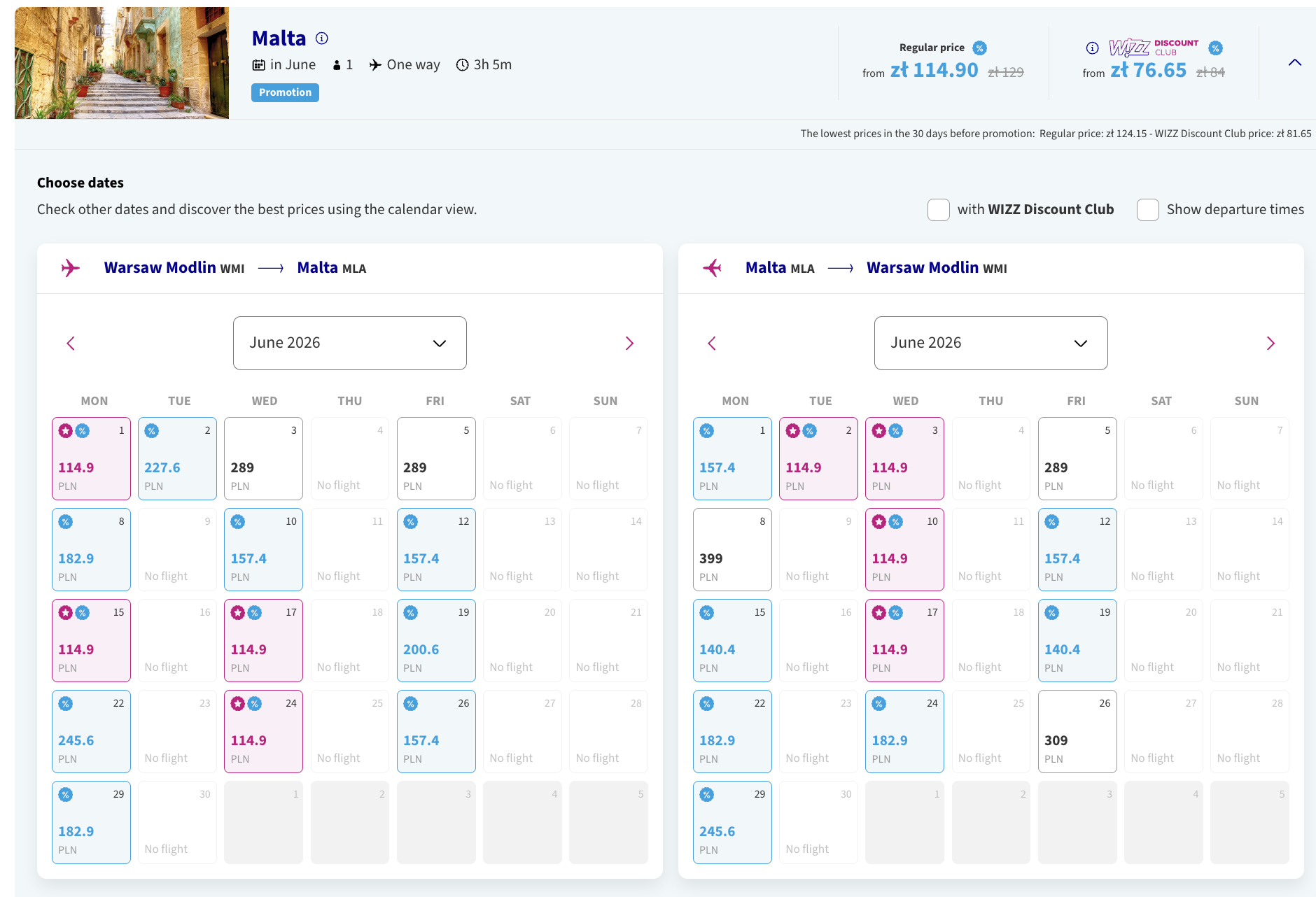Screen dimensions: 1316x897
Task: Open the outbound June 2026 month dropdown
Action: tap(349, 343)
